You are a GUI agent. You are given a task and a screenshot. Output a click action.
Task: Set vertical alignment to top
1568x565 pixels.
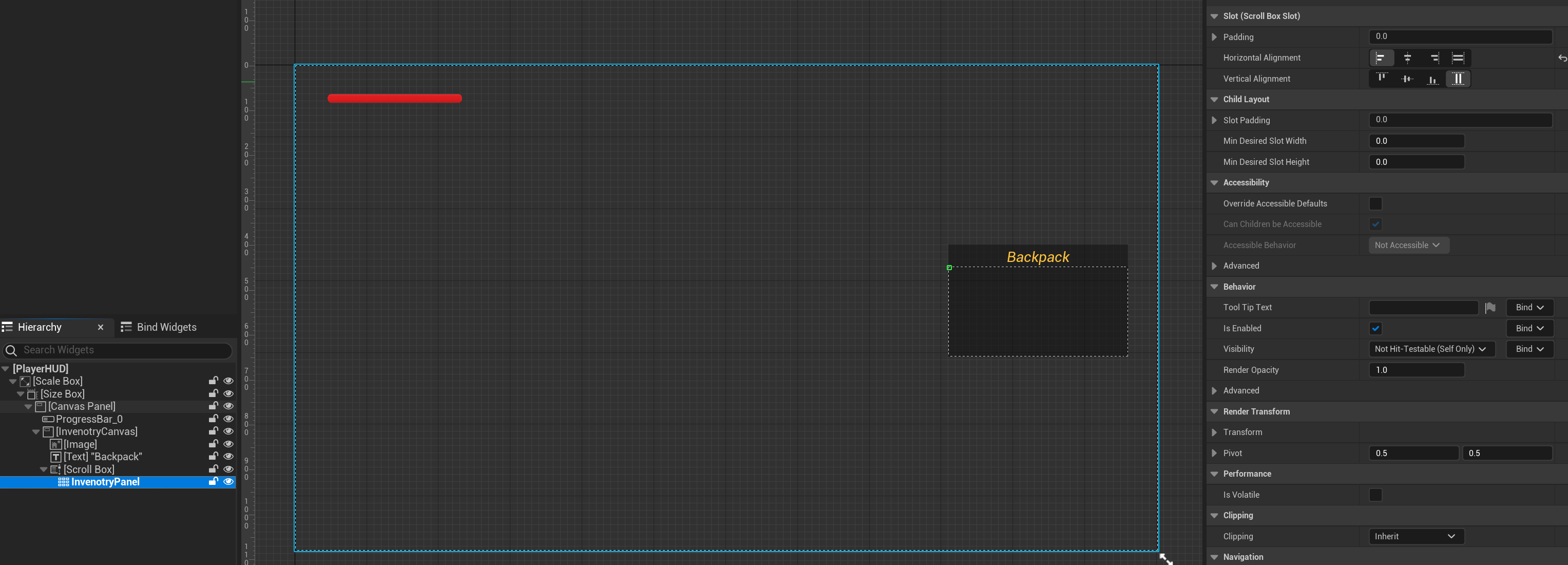tap(1382, 79)
